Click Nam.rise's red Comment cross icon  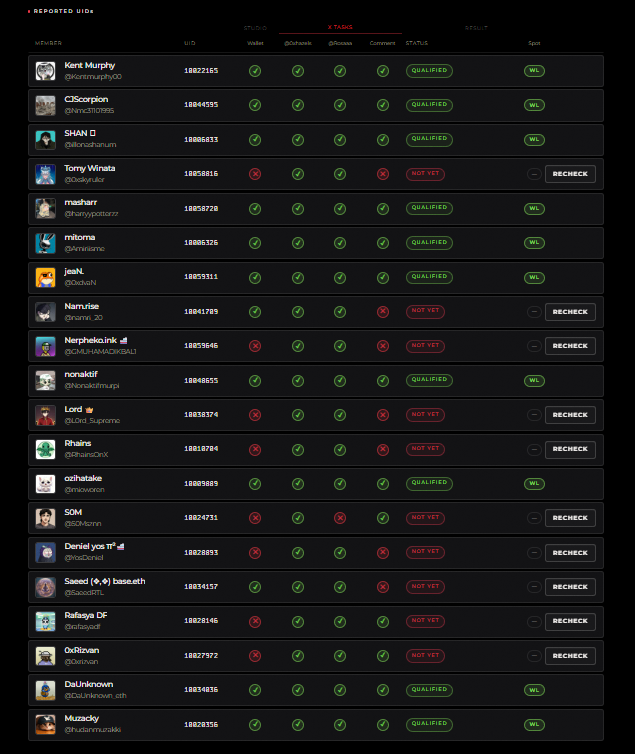coord(383,312)
